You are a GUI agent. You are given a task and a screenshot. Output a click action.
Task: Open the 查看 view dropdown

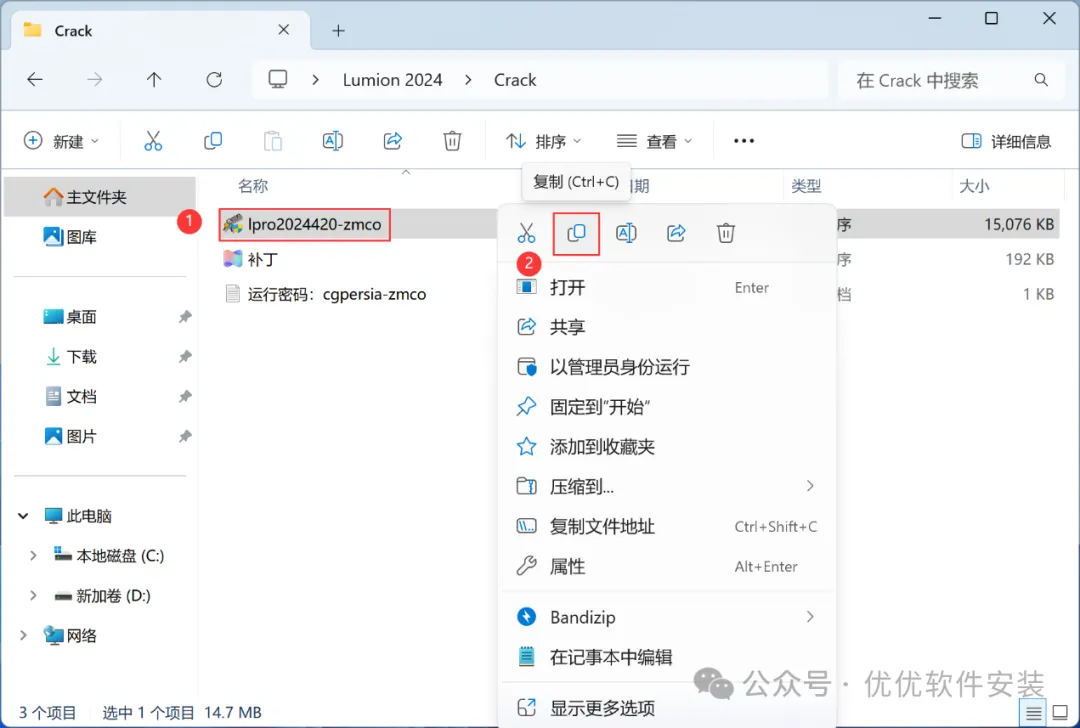654,141
